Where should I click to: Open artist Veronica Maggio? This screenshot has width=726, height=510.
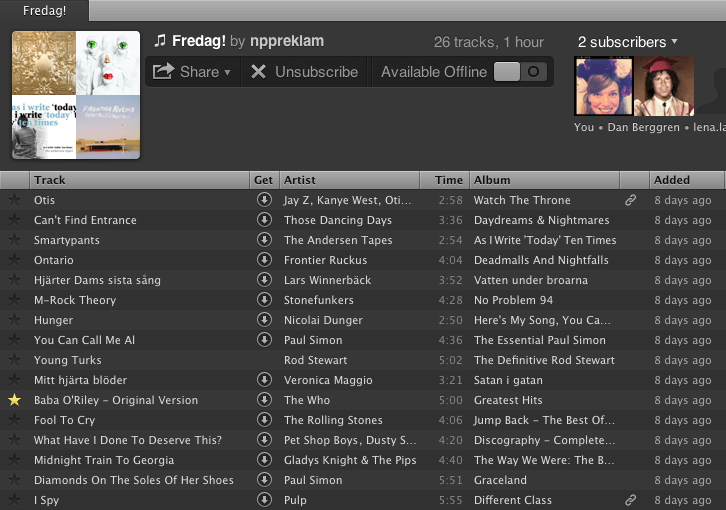click(328, 380)
